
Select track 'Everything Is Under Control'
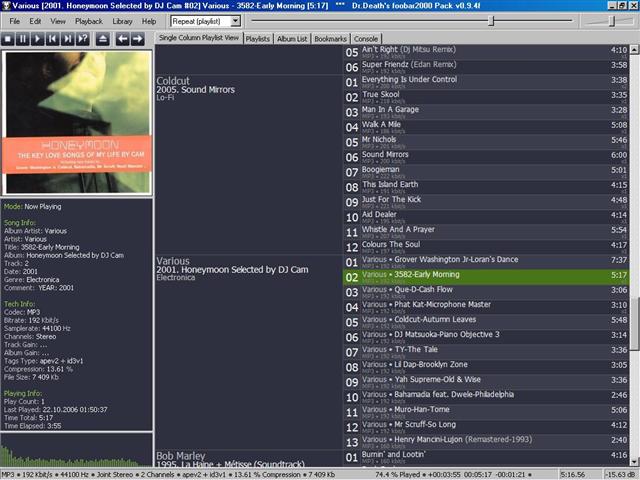click(486, 82)
